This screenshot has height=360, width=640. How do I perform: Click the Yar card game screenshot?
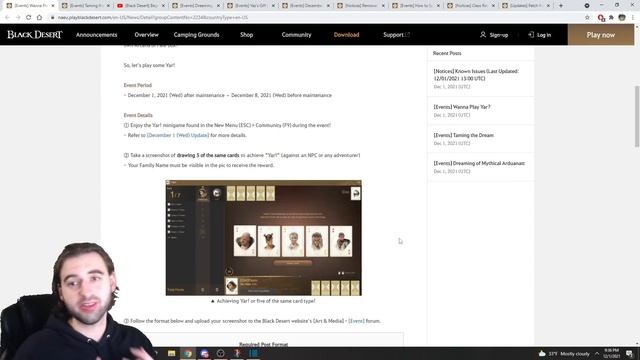click(x=264, y=238)
